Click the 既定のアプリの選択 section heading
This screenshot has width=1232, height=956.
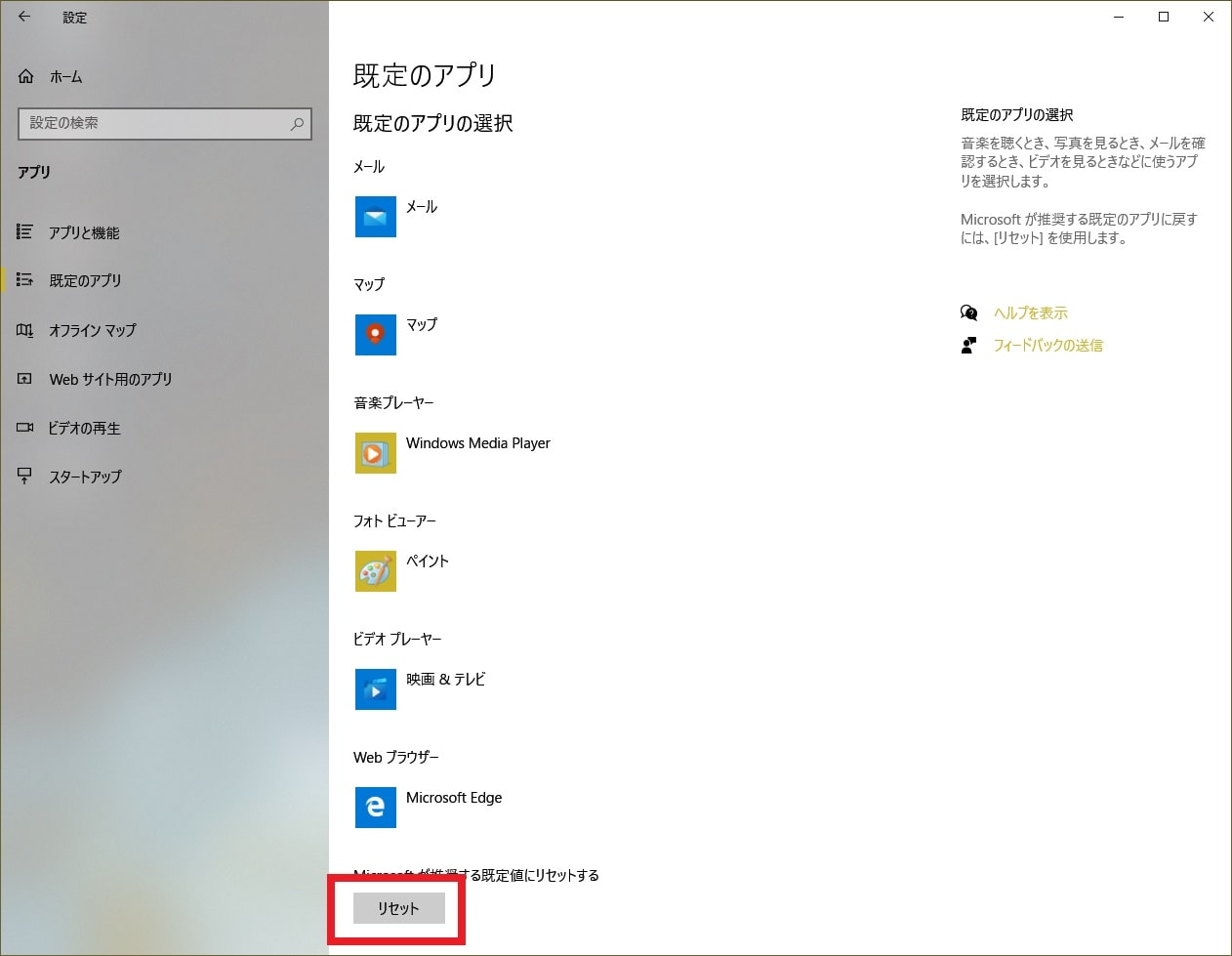pyautogui.click(x=432, y=123)
